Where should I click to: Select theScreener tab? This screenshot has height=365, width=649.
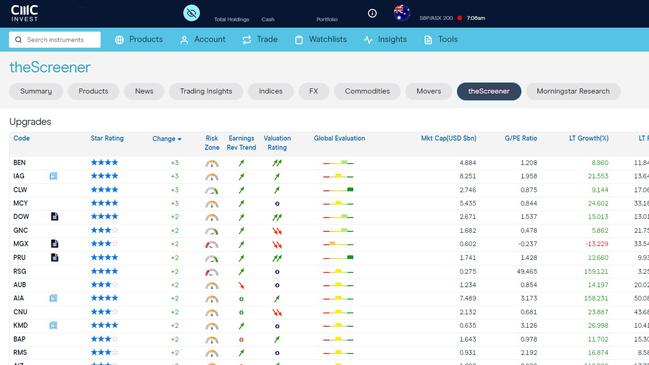coord(489,91)
